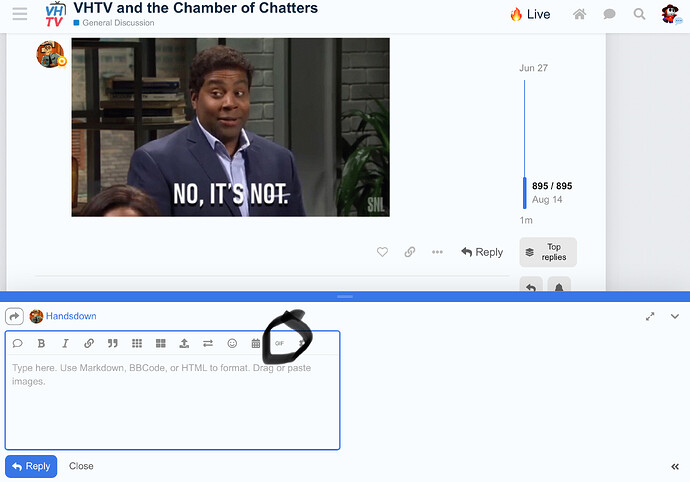Collapse the composer with chevron down
The image size is (690, 482).
point(674,316)
